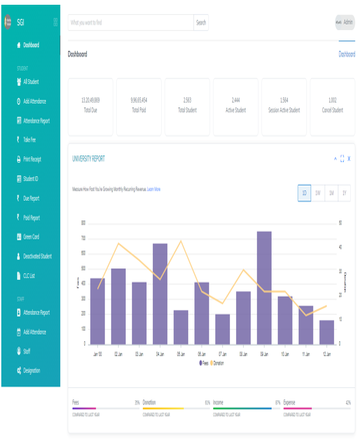Toggle the sidebar collapse icon beside SGI

point(55,22)
